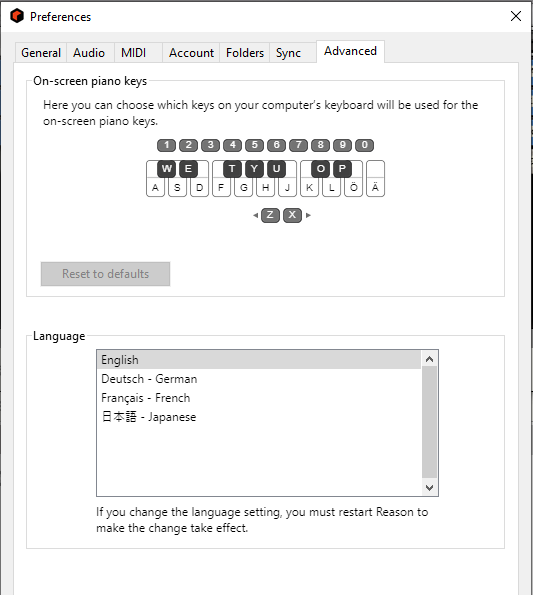533x595 pixels.
Task: Click the X octave up key
Action: pos(292,215)
